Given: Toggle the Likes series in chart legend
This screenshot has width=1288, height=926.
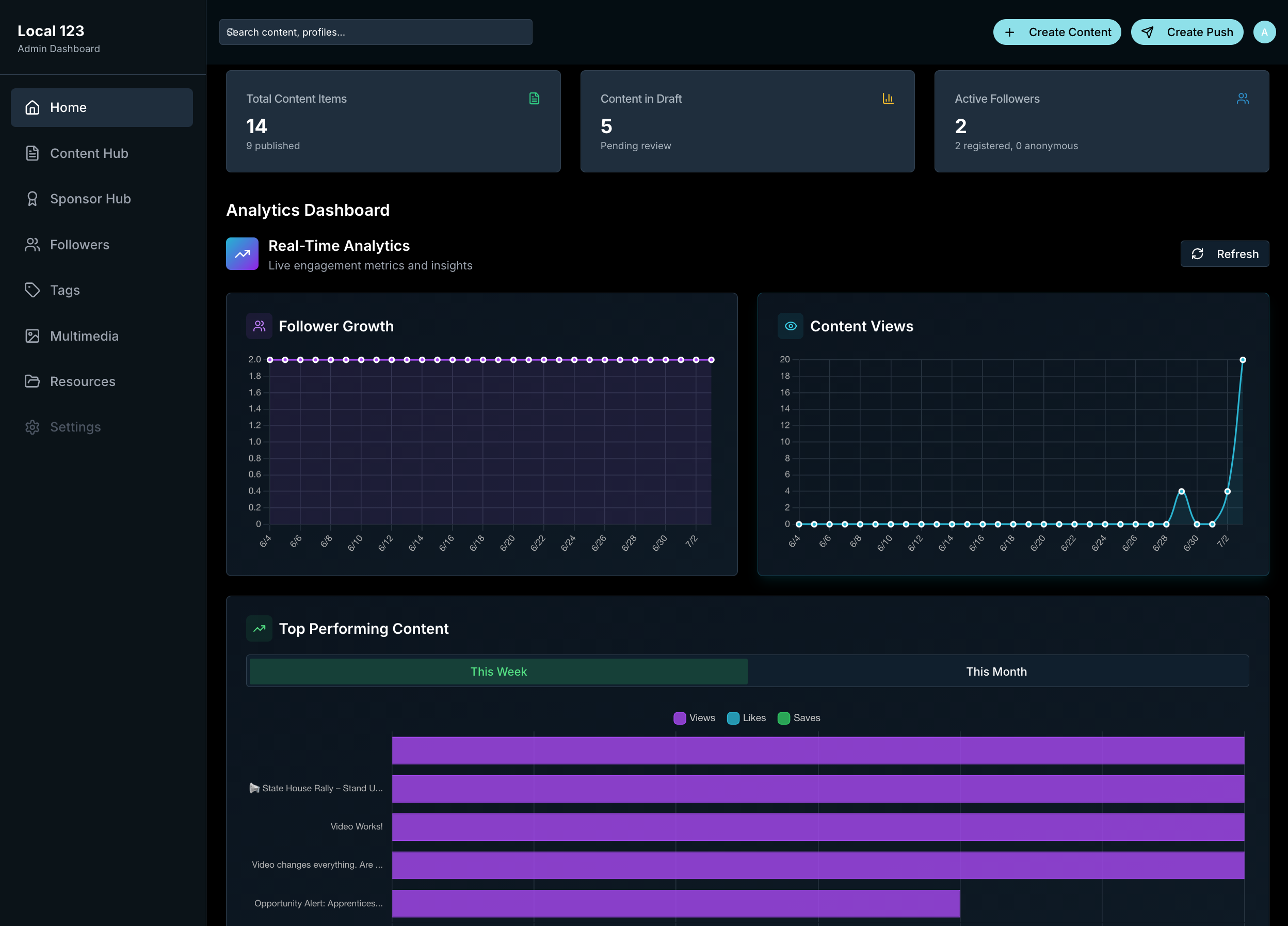Looking at the screenshot, I should coord(746,718).
